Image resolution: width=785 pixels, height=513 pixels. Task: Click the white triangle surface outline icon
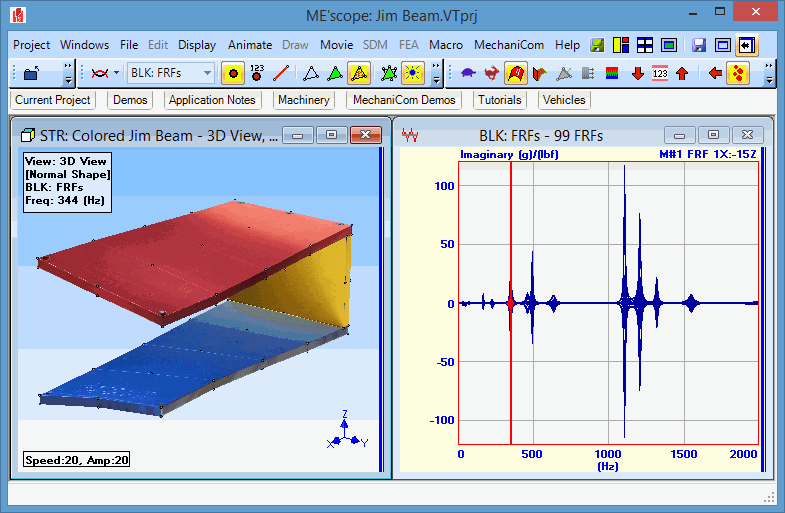(x=310, y=74)
